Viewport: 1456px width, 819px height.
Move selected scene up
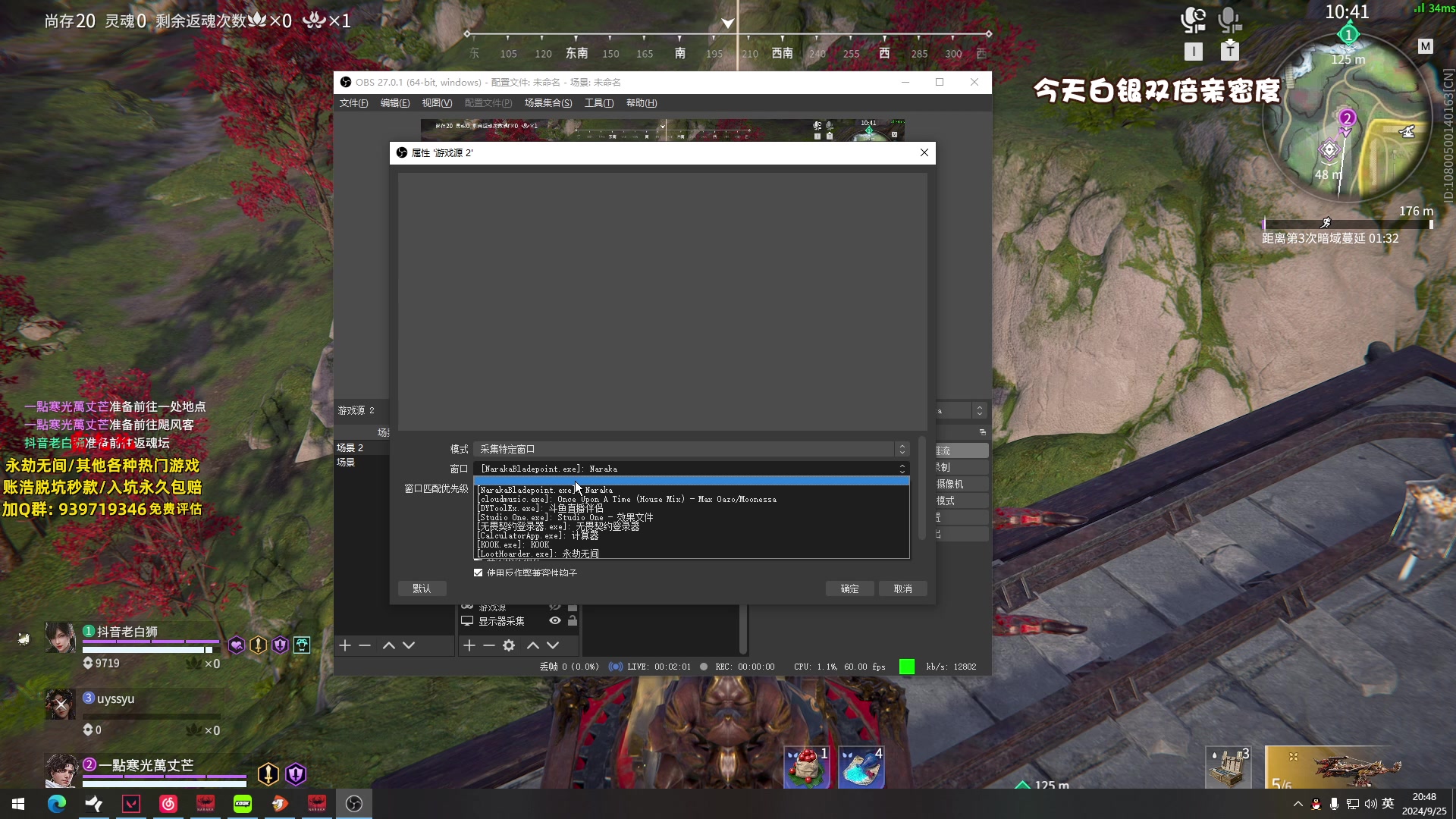pyautogui.click(x=388, y=645)
